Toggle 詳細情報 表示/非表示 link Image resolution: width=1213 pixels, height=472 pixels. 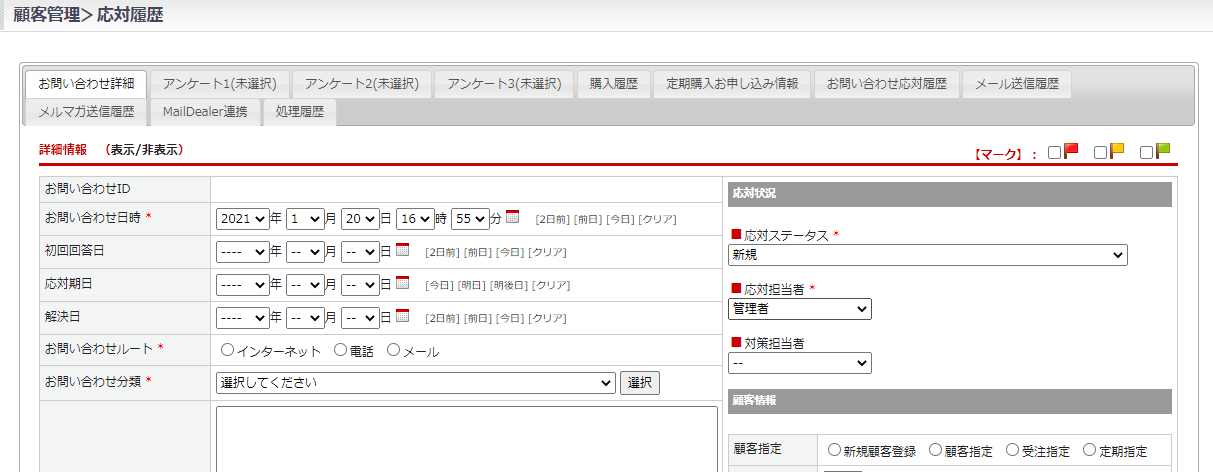click(x=146, y=150)
